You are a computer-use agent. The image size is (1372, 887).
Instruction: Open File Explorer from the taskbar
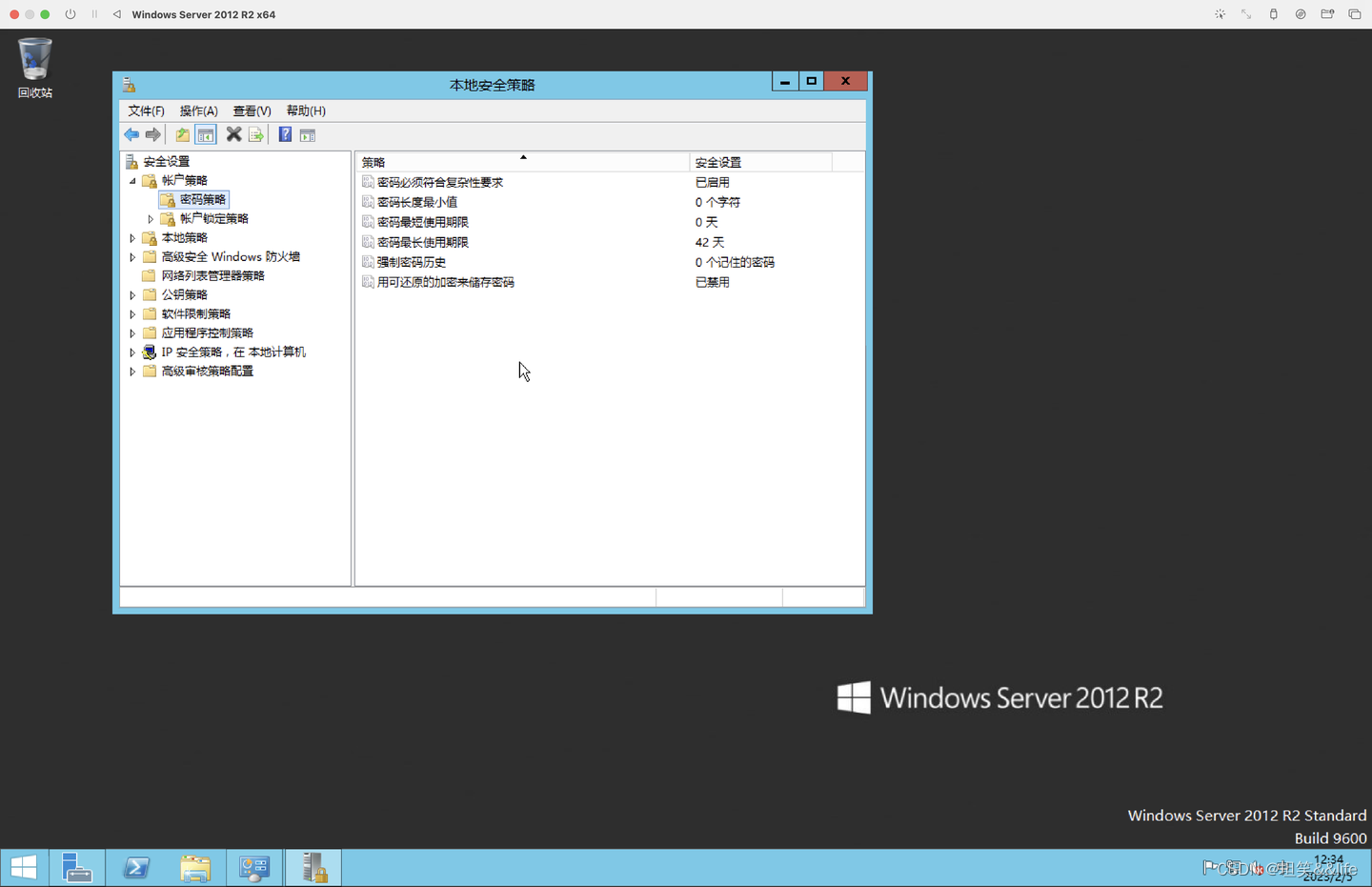(x=195, y=868)
